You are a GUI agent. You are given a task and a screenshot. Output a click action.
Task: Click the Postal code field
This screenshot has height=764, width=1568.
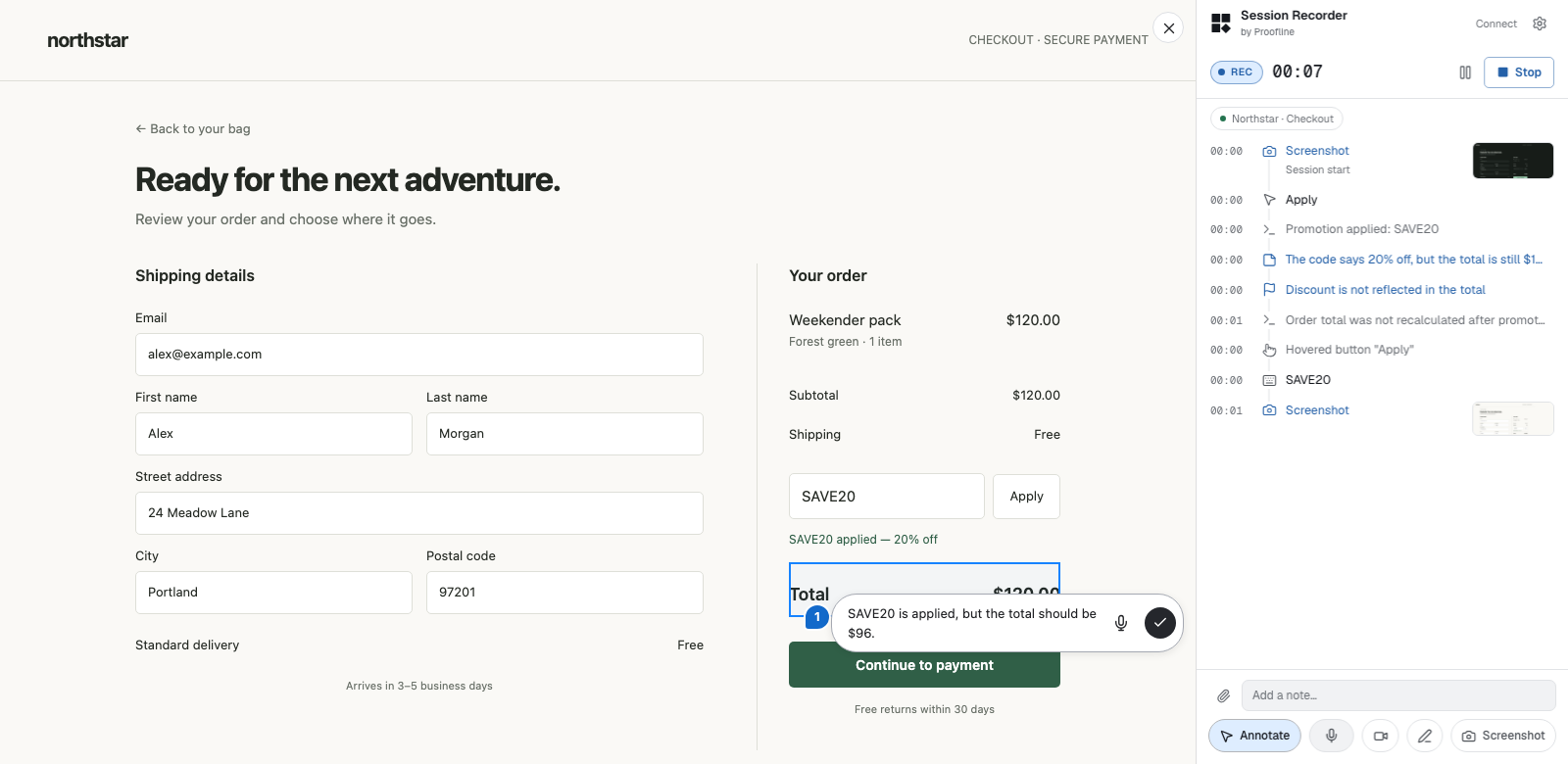[x=564, y=593]
